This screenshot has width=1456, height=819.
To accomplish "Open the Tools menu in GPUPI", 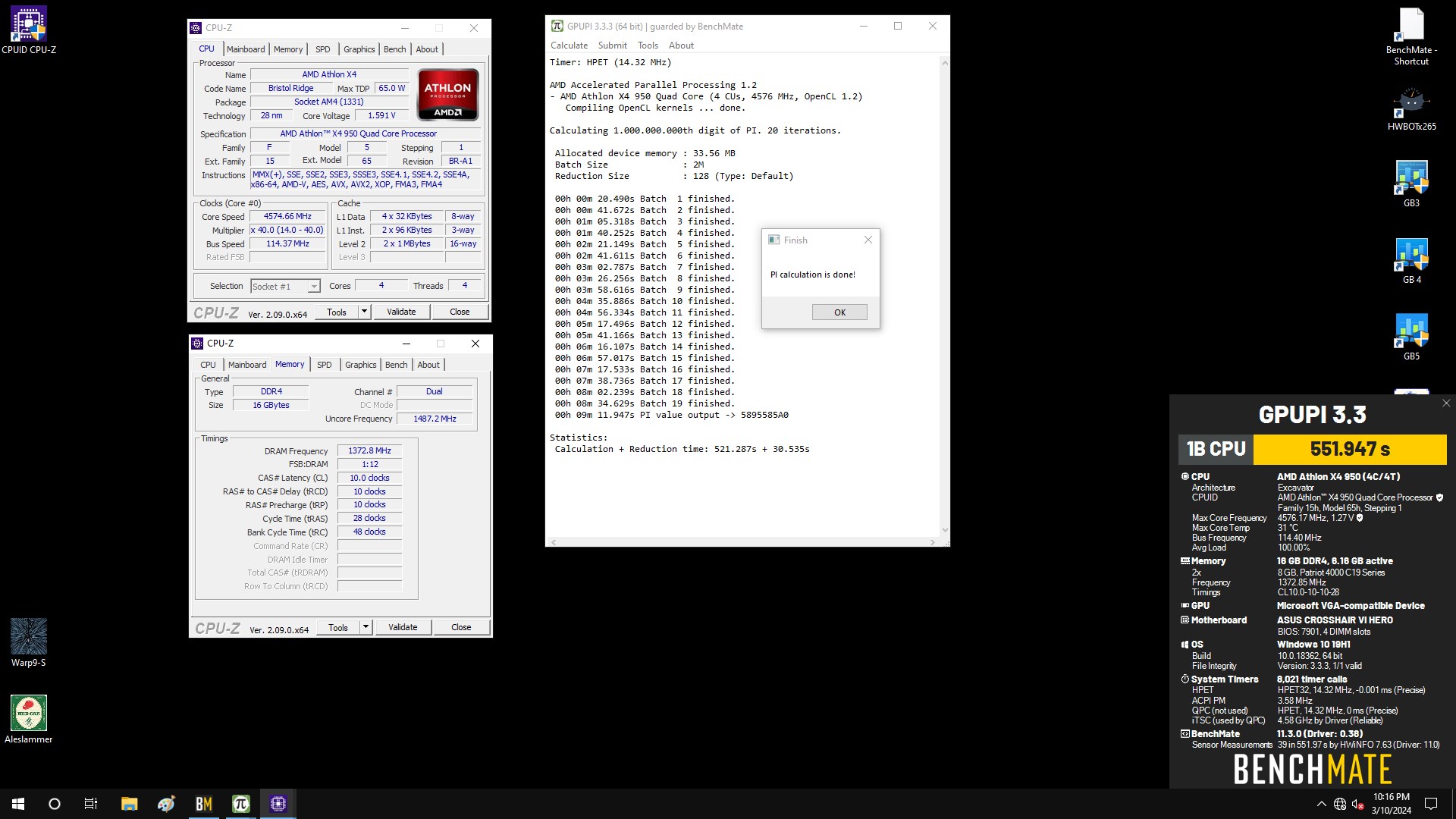I will (x=648, y=45).
